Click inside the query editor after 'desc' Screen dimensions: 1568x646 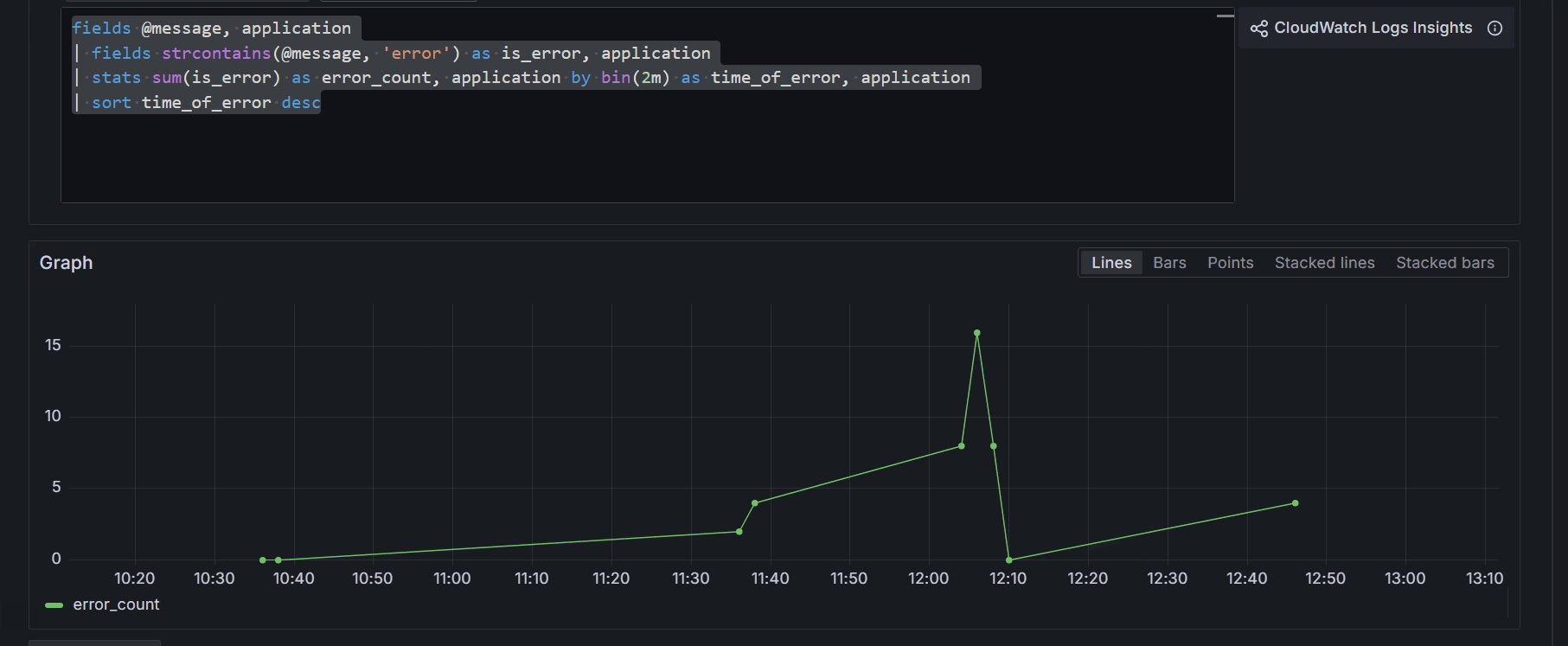click(322, 103)
